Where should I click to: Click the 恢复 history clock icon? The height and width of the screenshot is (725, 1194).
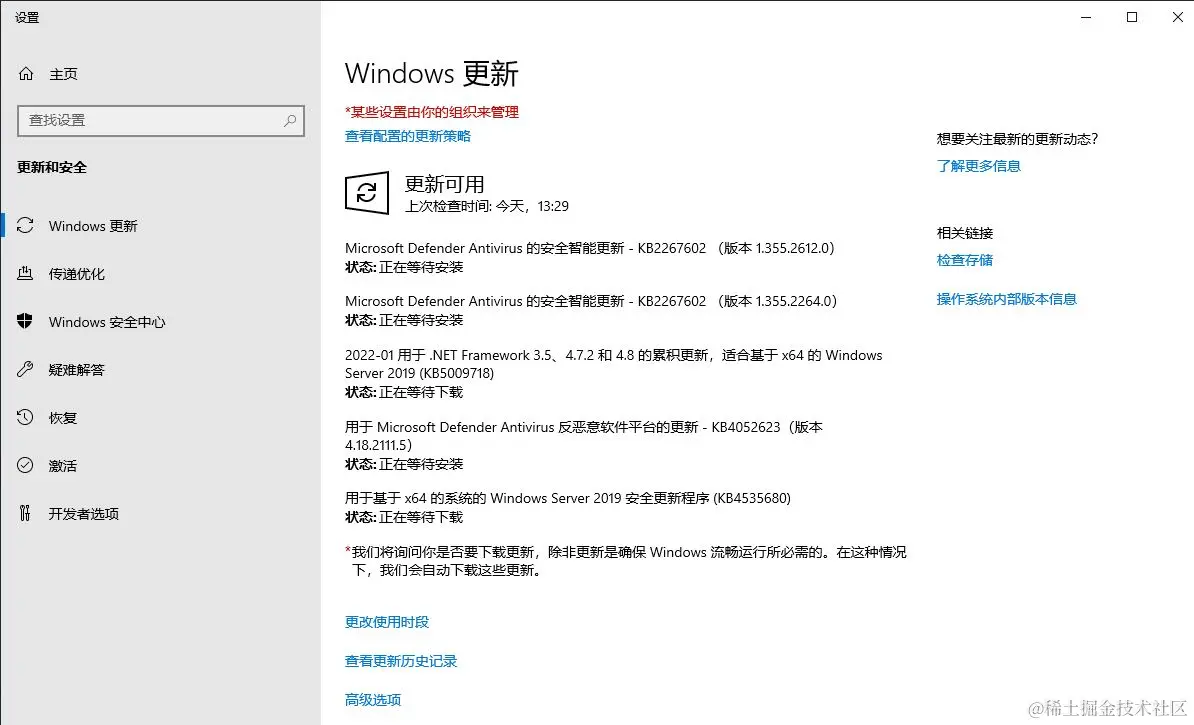coord(25,417)
